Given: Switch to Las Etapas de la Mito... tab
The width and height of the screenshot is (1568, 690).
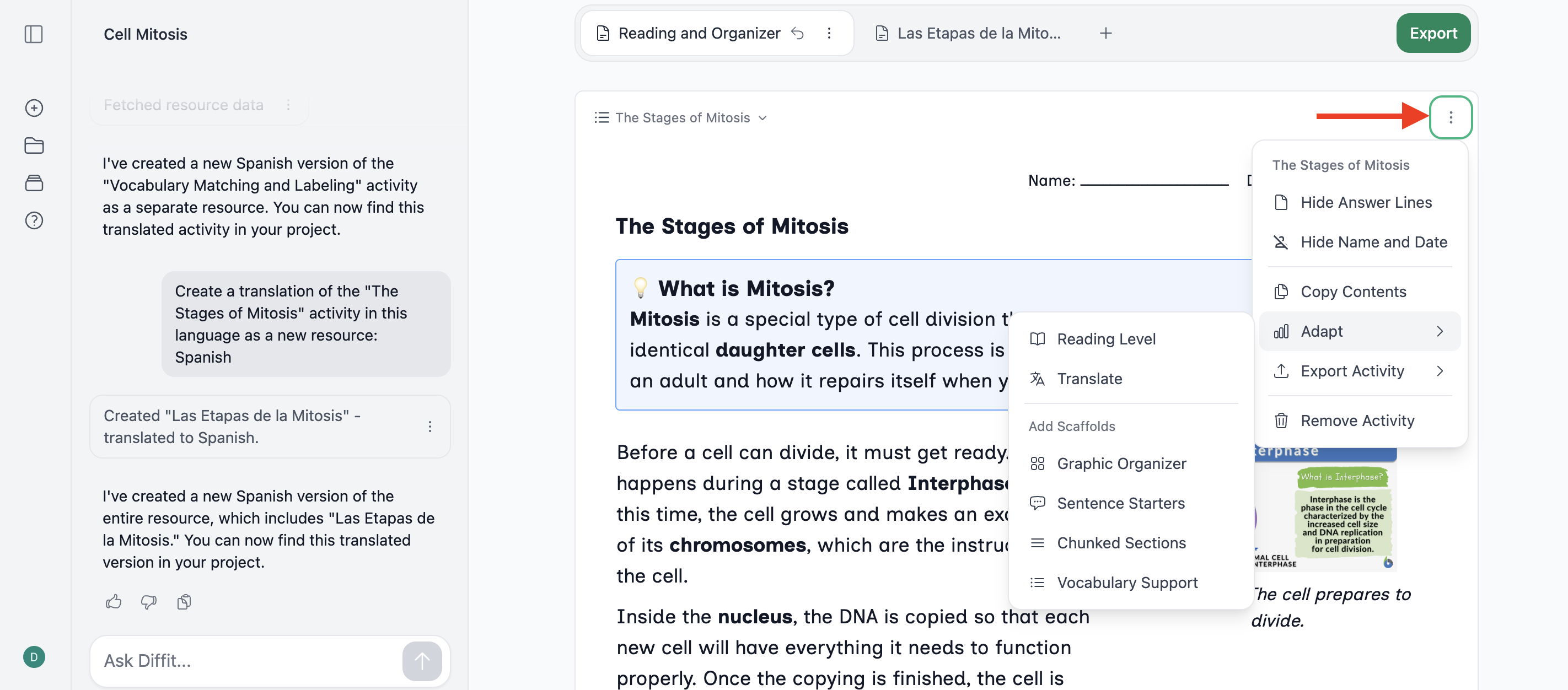Looking at the screenshot, I should pyautogui.click(x=969, y=33).
